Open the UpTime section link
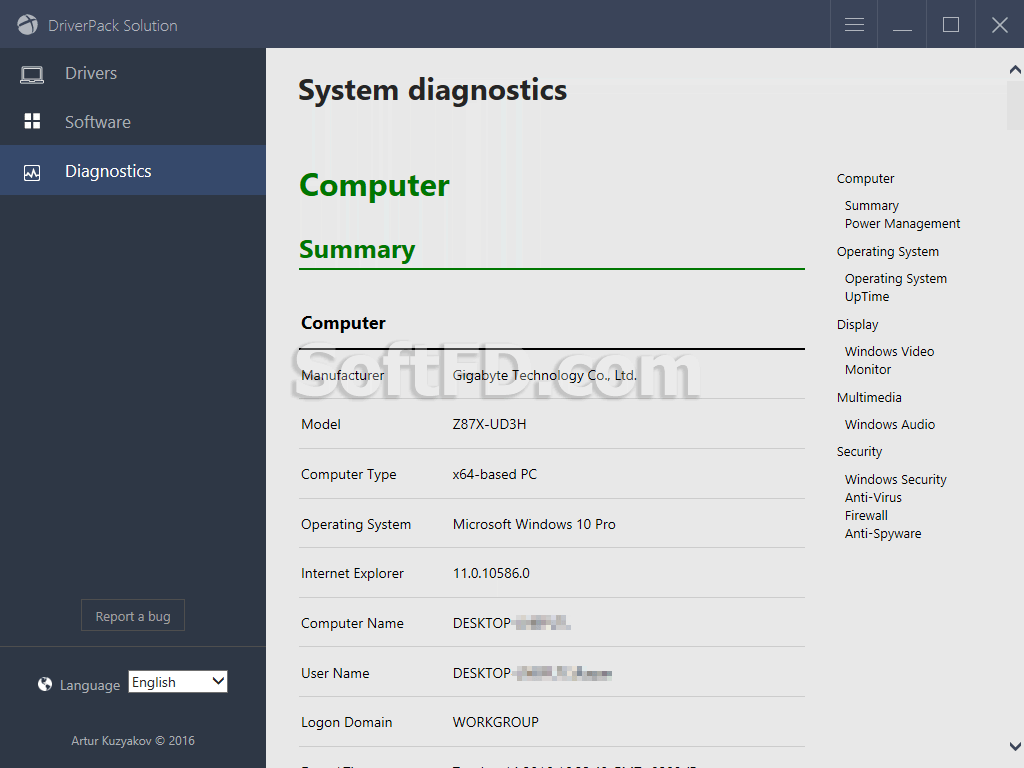The height and width of the screenshot is (768, 1024). [867, 296]
